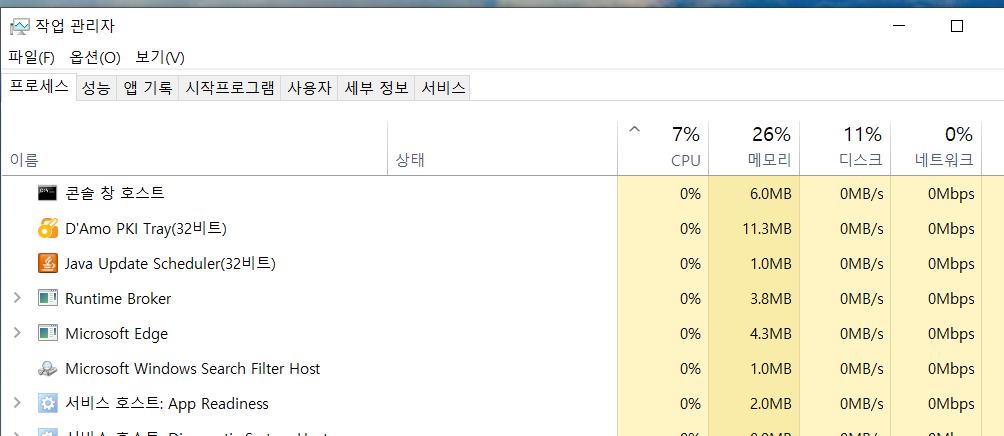The height and width of the screenshot is (436, 1004).
Task: Switch to the 시작프로그램 tab
Action: point(229,88)
